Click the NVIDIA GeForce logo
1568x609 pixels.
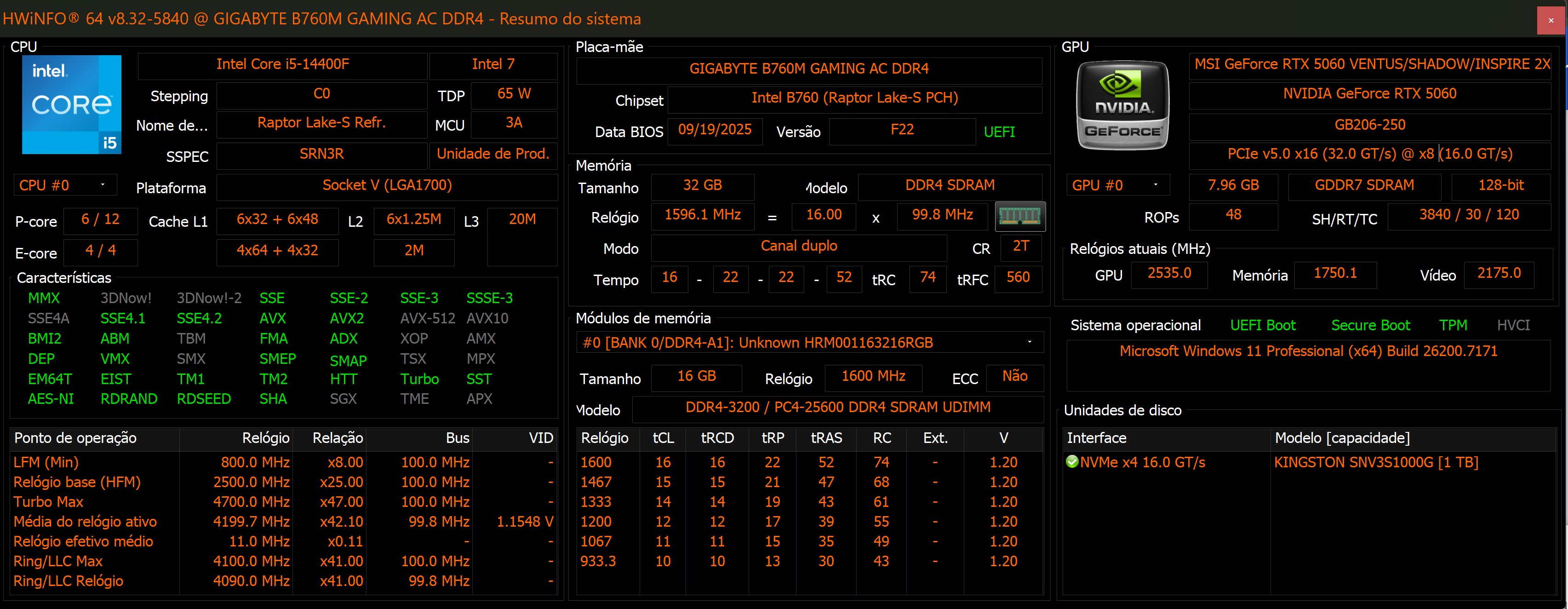point(1122,105)
